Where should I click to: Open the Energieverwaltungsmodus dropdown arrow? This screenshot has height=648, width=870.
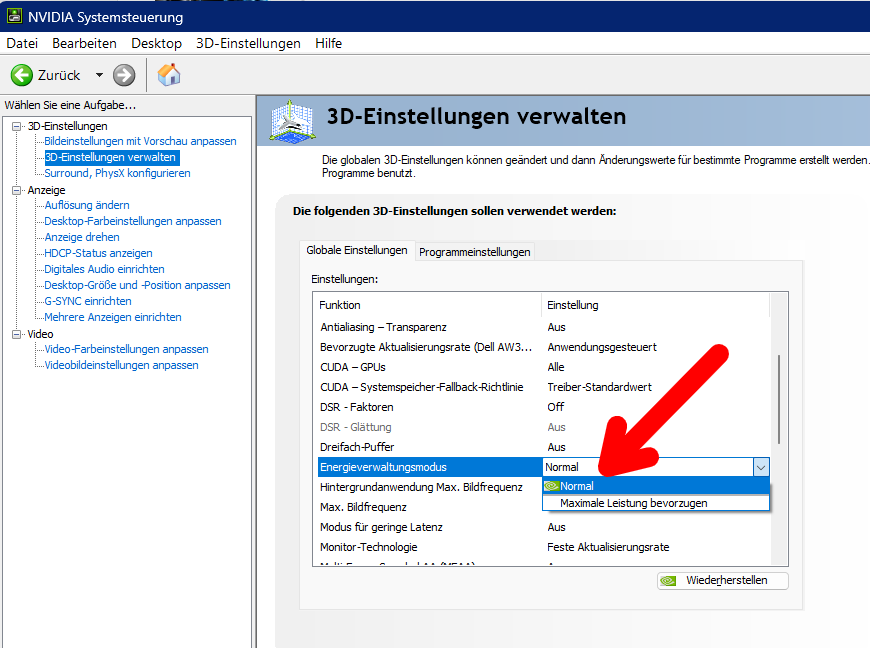point(761,467)
